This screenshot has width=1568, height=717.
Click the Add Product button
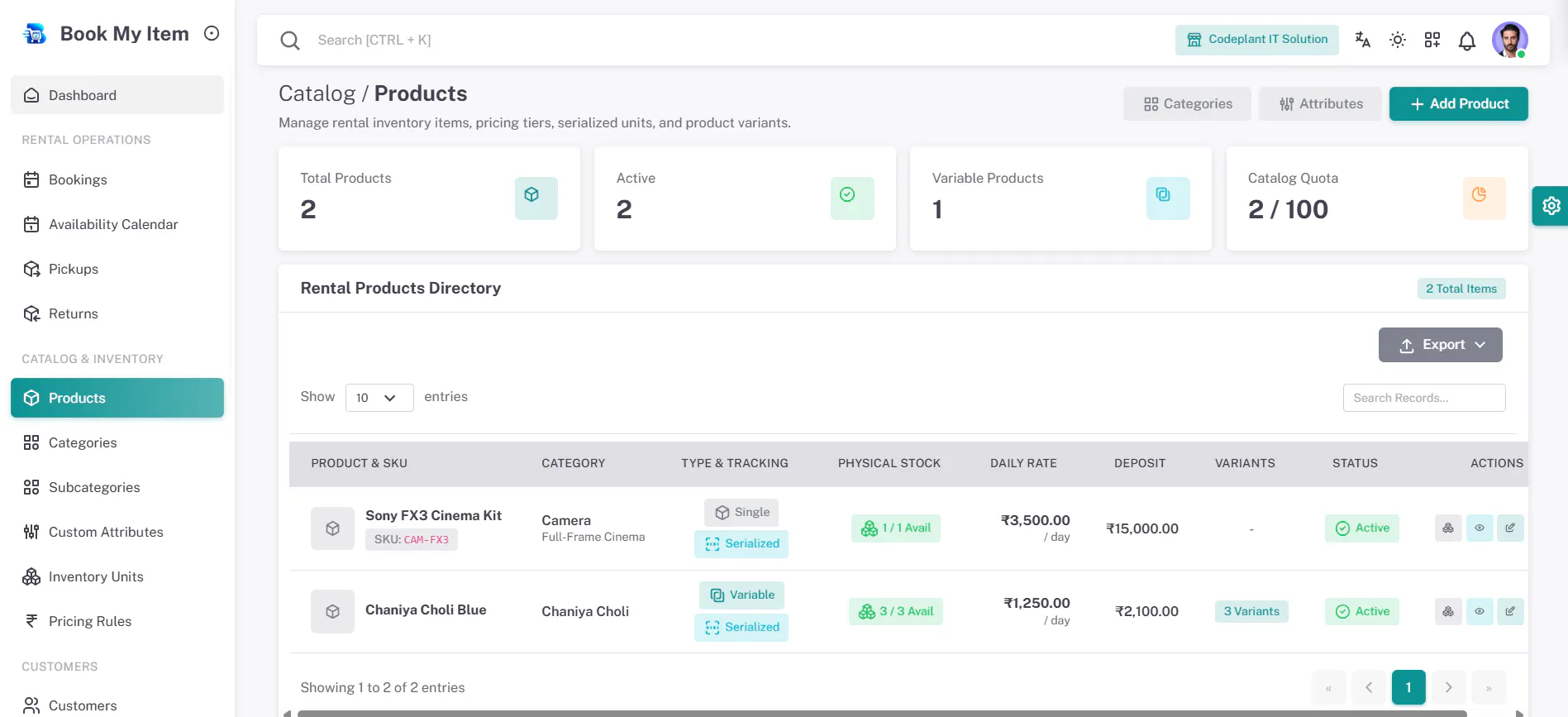1459,103
